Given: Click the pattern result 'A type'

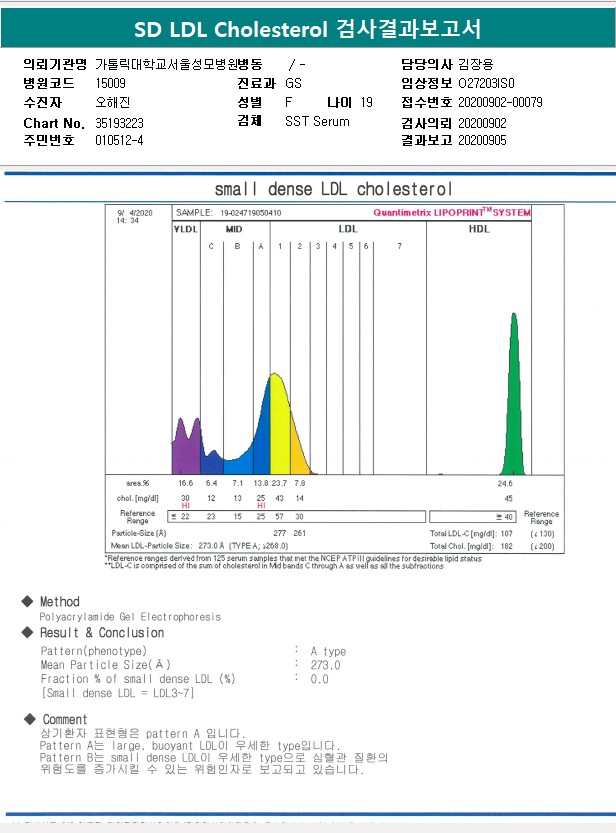Looking at the screenshot, I should point(328,651).
